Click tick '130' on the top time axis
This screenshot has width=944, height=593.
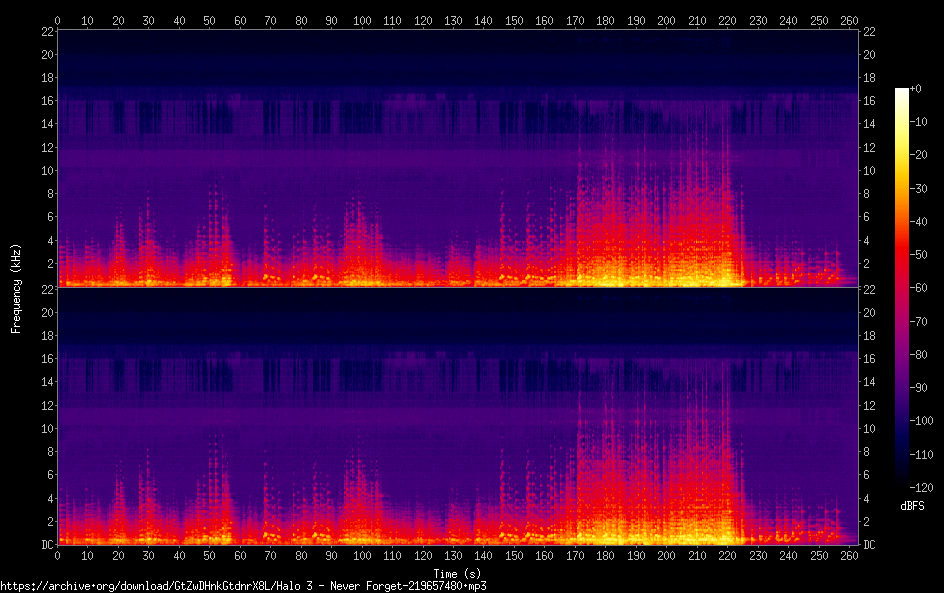point(453,20)
